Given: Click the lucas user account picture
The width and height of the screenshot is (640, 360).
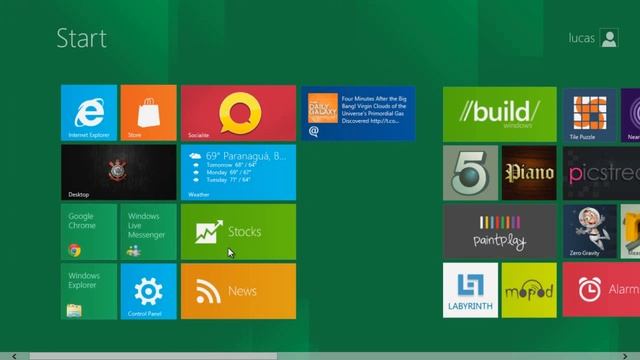Looking at the screenshot, I should click(x=609, y=38).
